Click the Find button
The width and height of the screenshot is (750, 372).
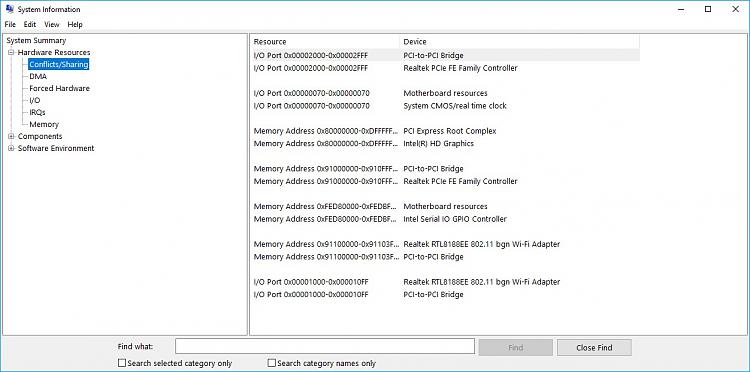(x=516, y=348)
